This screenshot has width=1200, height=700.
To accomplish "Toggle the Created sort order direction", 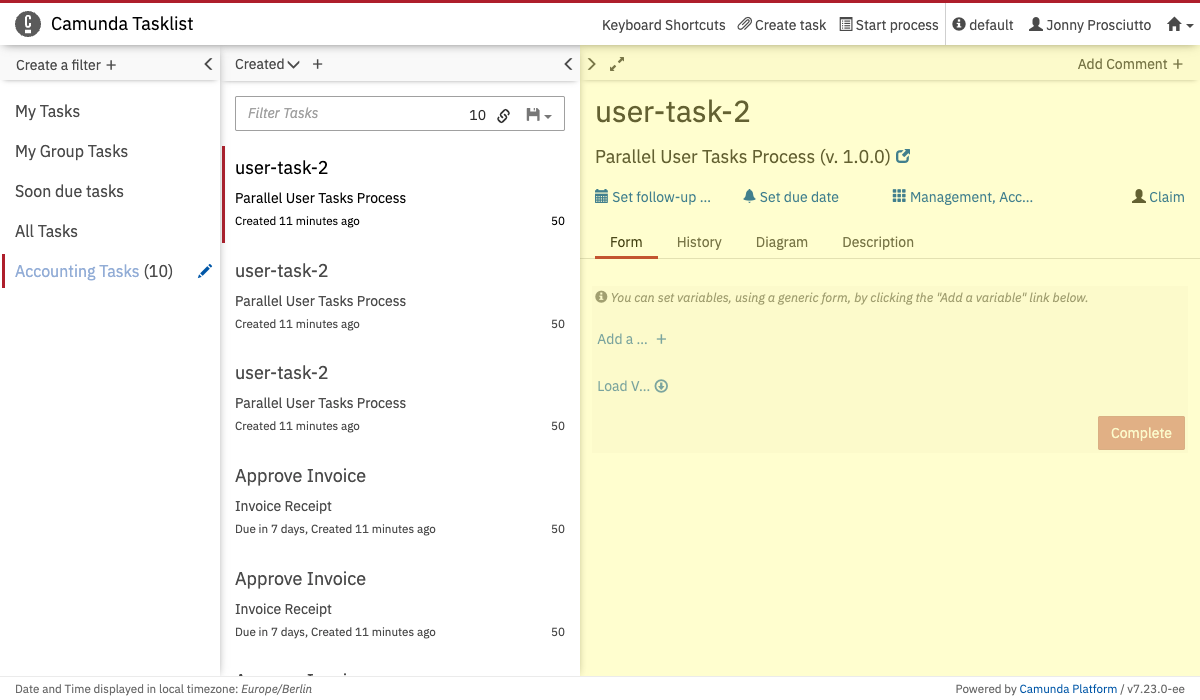I will coord(293,64).
